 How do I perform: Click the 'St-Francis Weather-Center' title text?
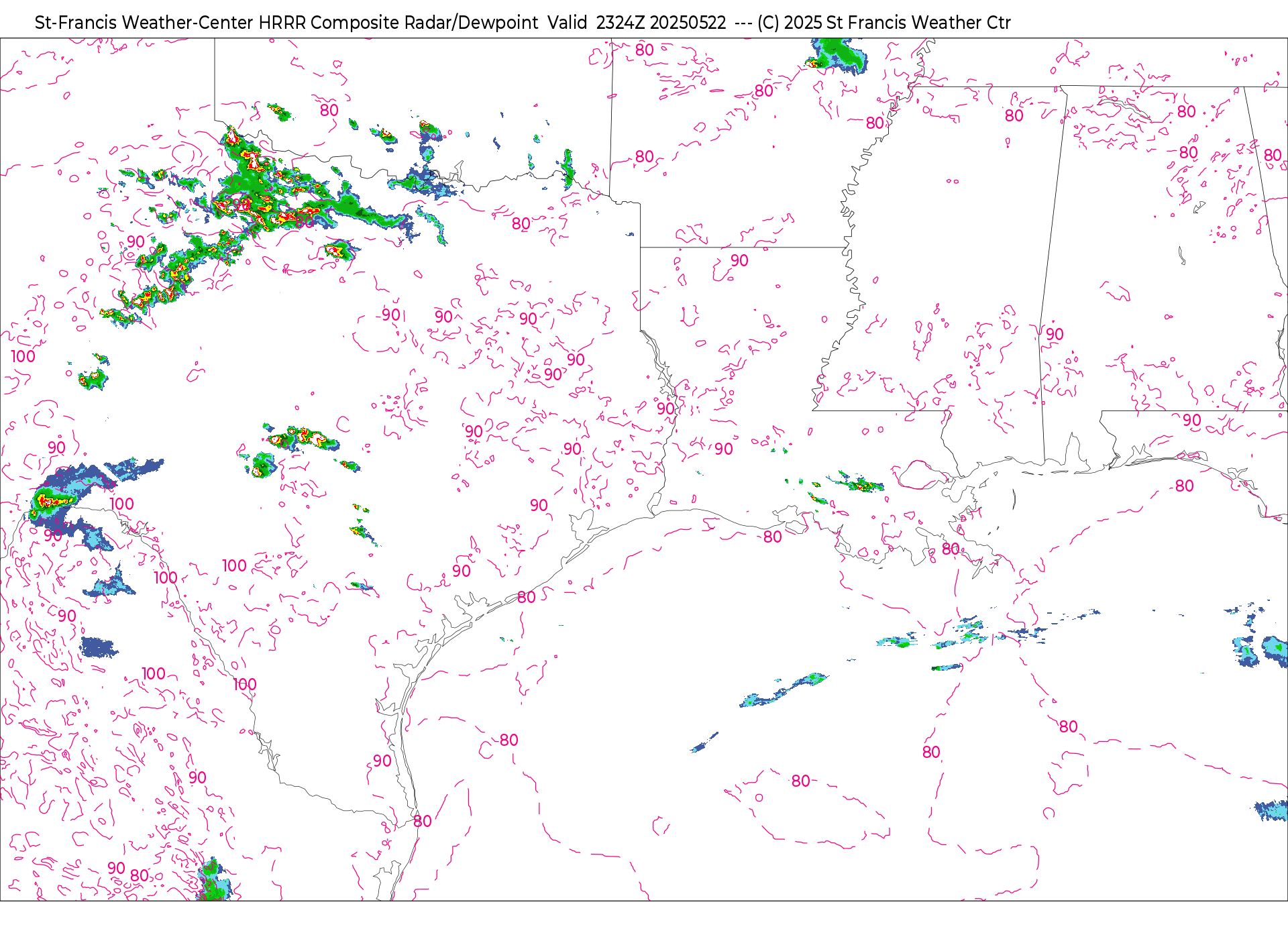[144, 23]
